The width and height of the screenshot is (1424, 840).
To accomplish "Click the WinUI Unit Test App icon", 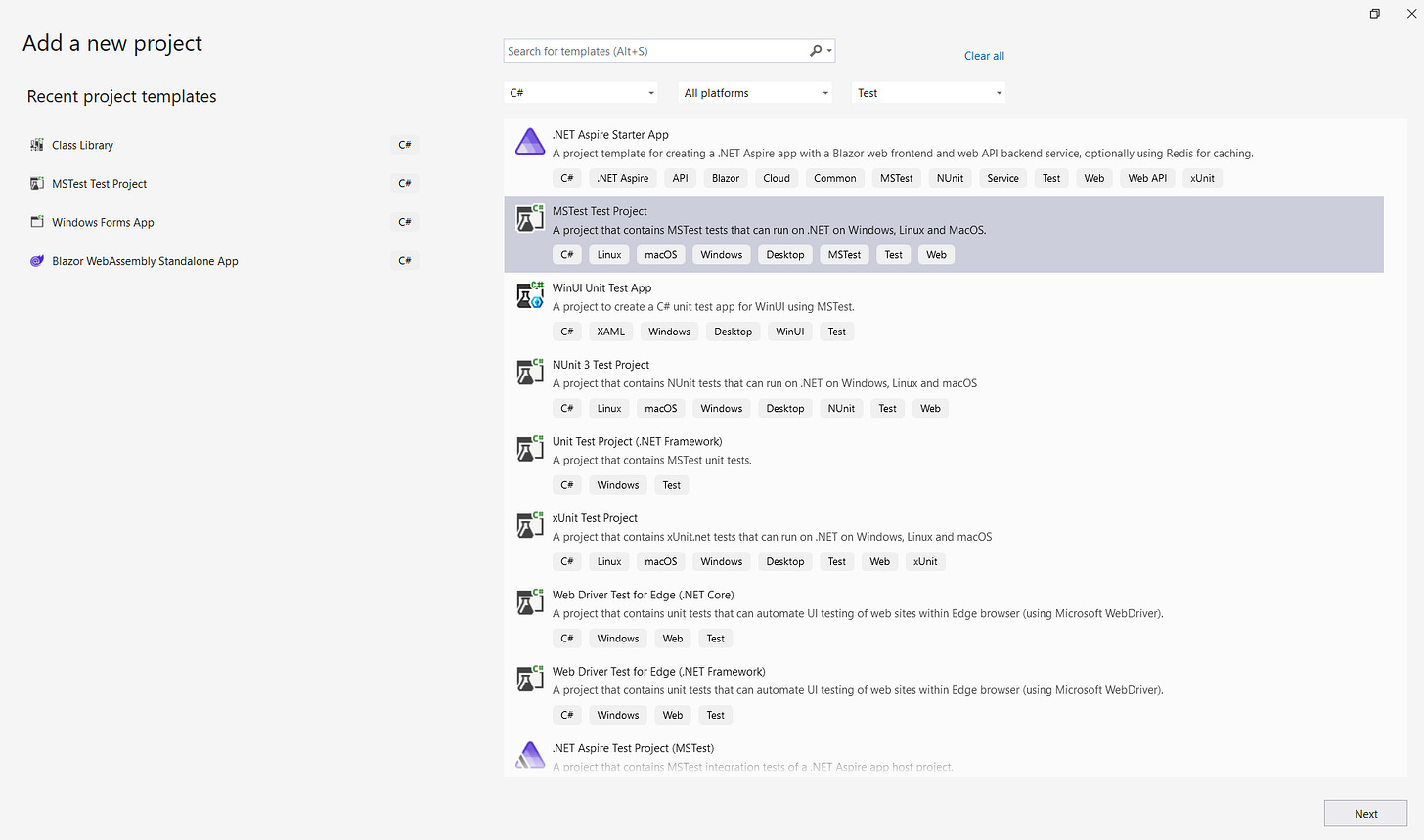I will point(530,295).
